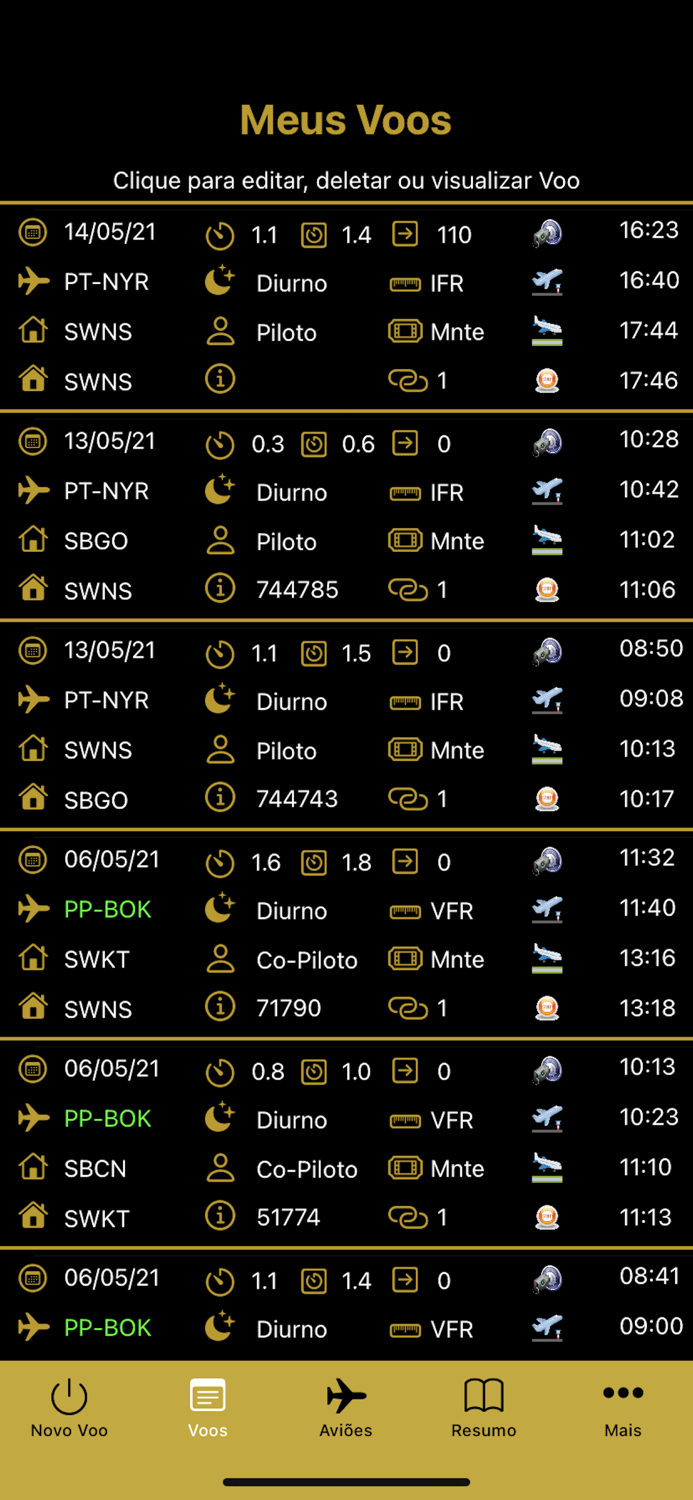
Task: Click the time 13:18
Action: pos(647,1008)
